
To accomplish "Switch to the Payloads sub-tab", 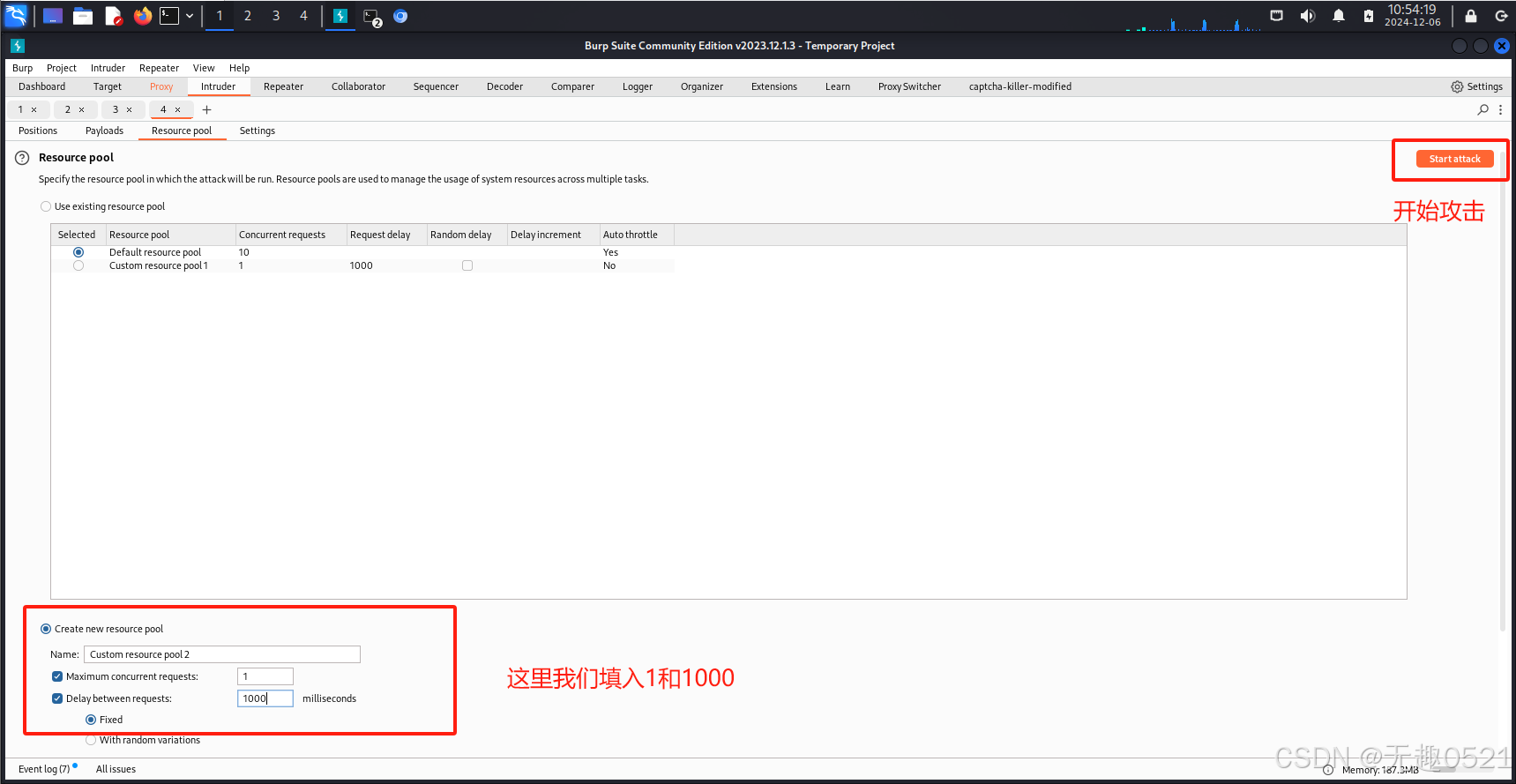I will tap(104, 131).
